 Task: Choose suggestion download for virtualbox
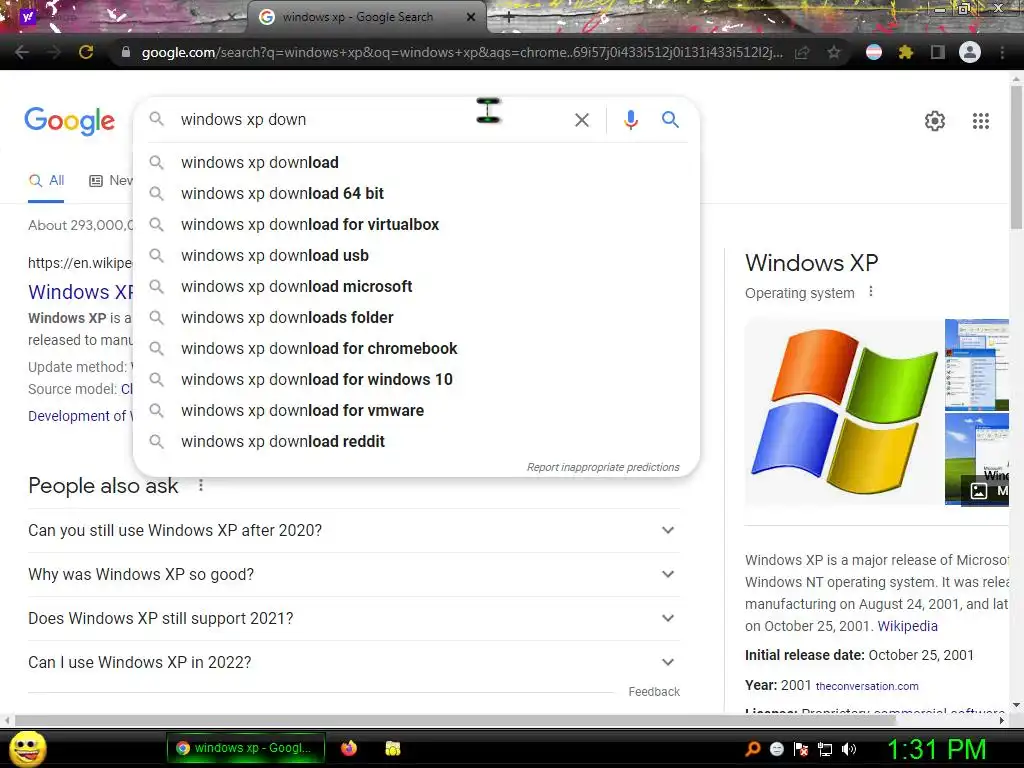pyautogui.click(x=416, y=224)
